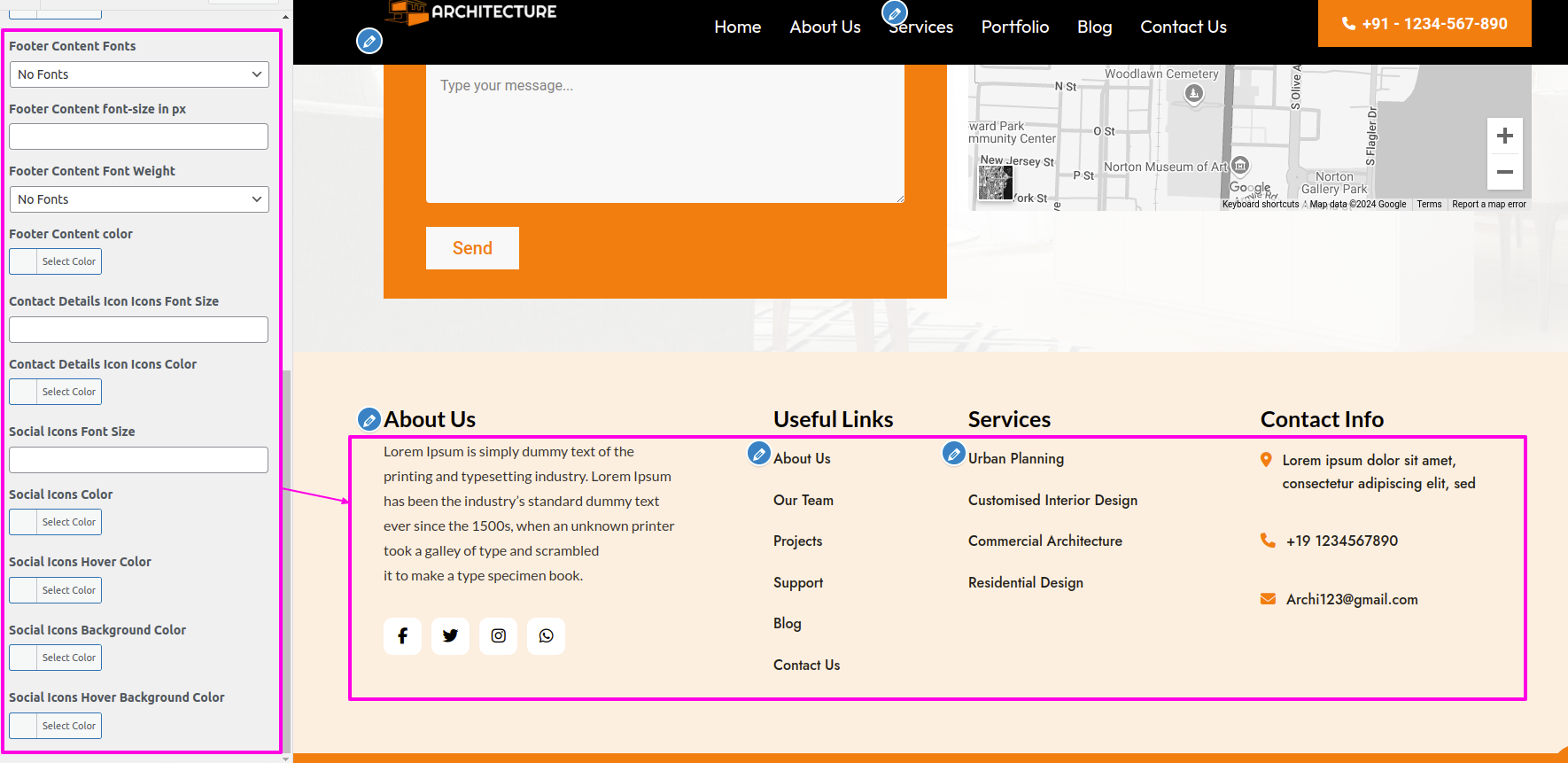The height and width of the screenshot is (763, 1568).
Task: Open the Instagram social icon link
Action: [x=498, y=636]
